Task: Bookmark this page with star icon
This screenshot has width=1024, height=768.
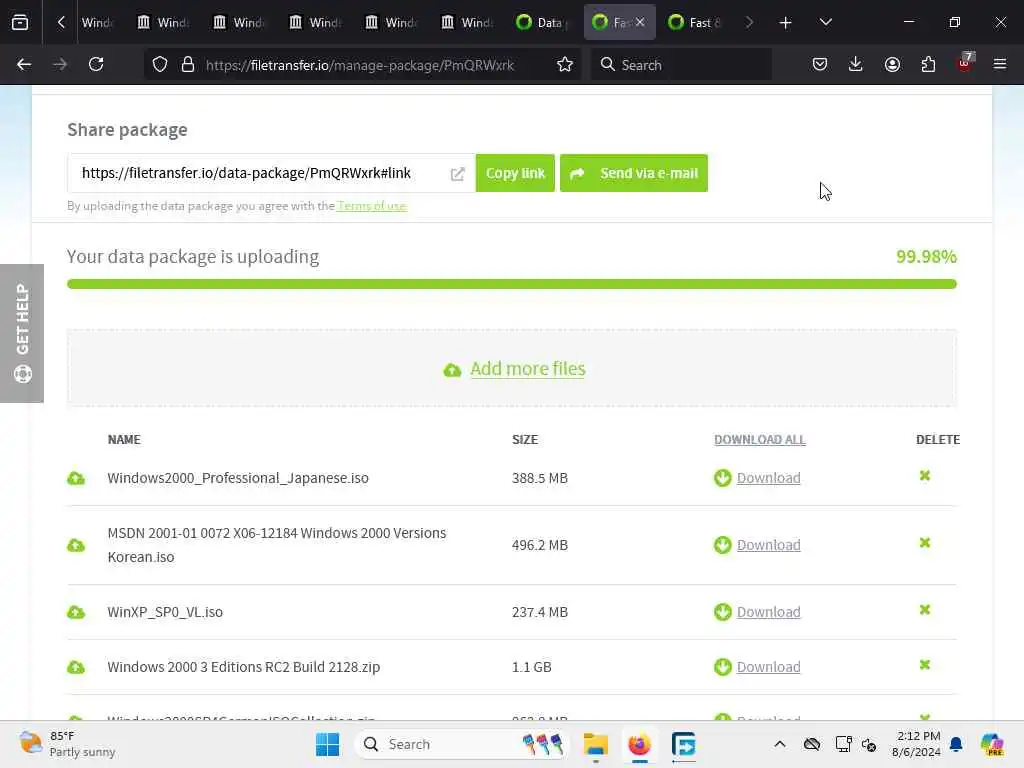Action: point(565,65)
